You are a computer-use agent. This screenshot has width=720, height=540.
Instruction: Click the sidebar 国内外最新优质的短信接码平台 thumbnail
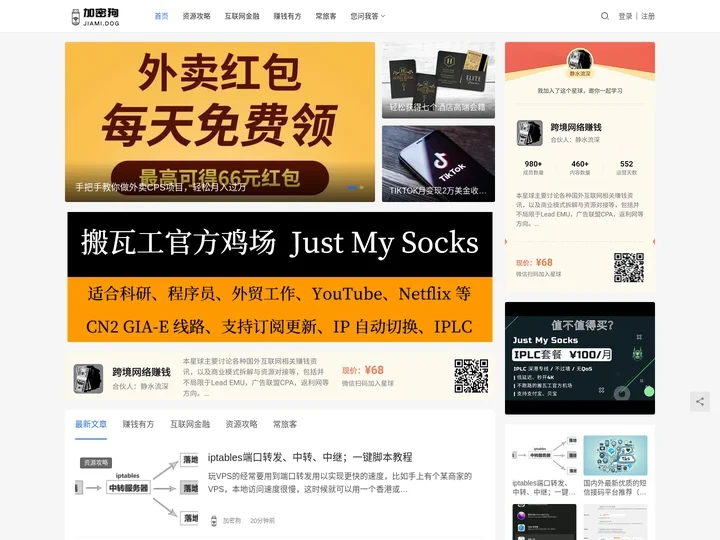615,455
